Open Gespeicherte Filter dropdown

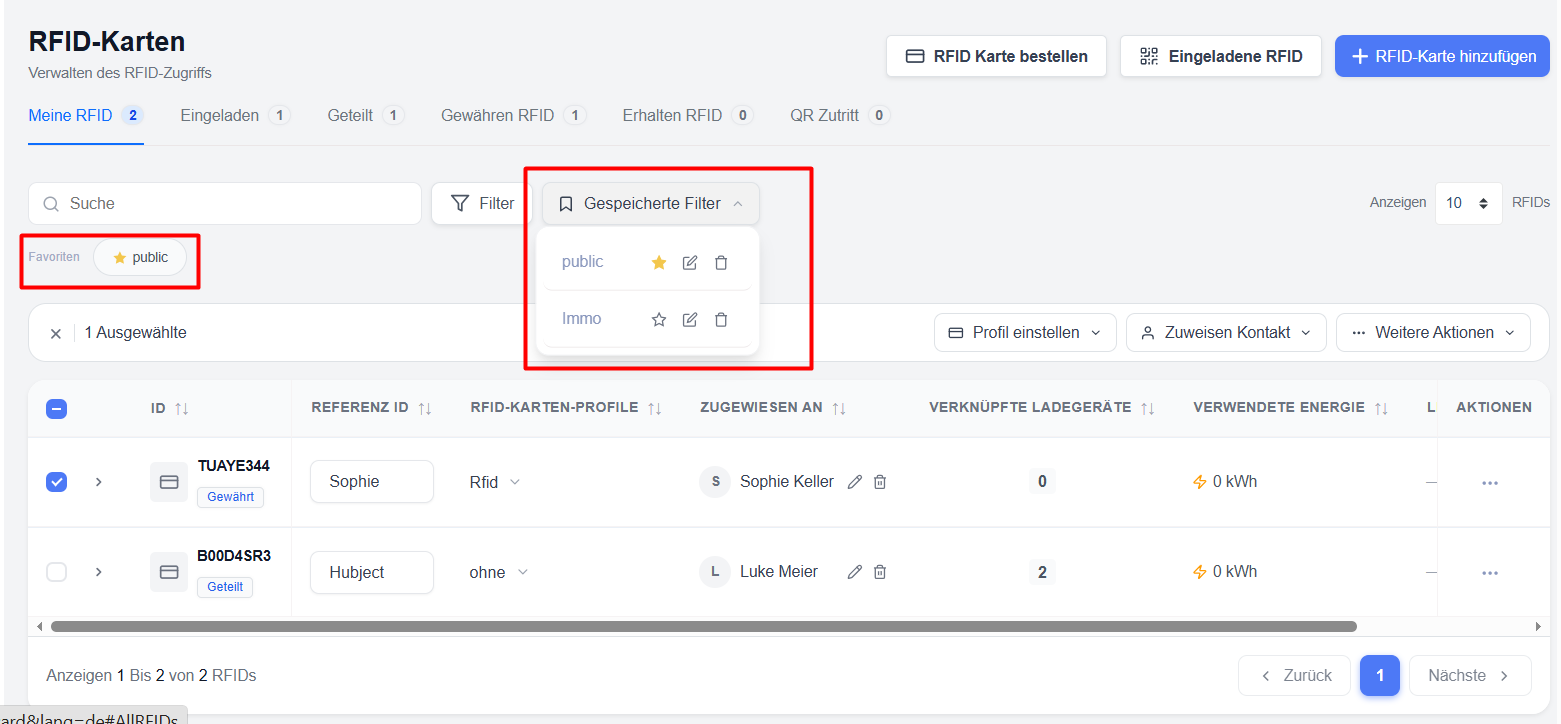651,204
